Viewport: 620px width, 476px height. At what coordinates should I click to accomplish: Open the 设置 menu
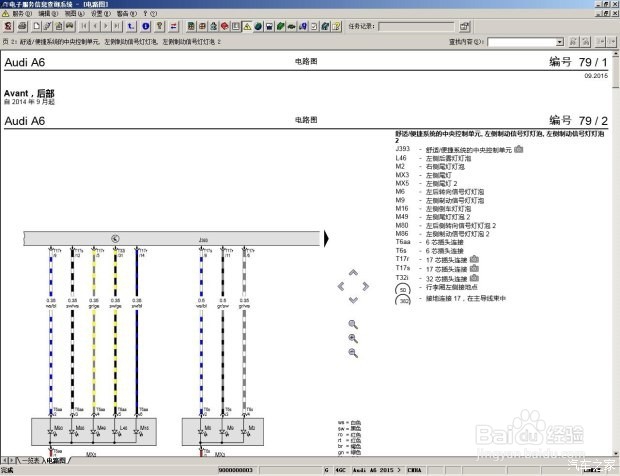click(x=100, y=13)
